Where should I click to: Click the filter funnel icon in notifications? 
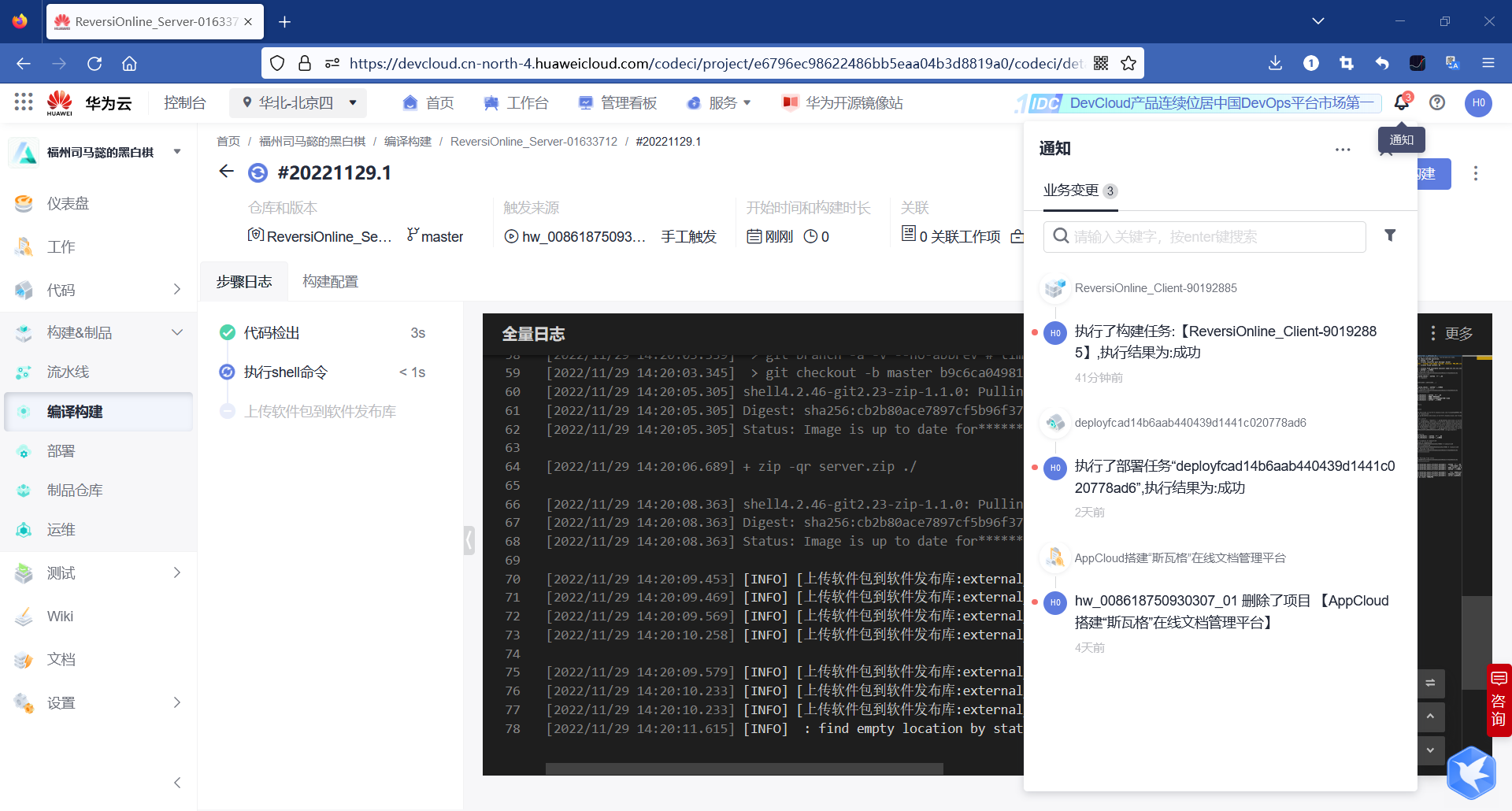click(1390, 235)
